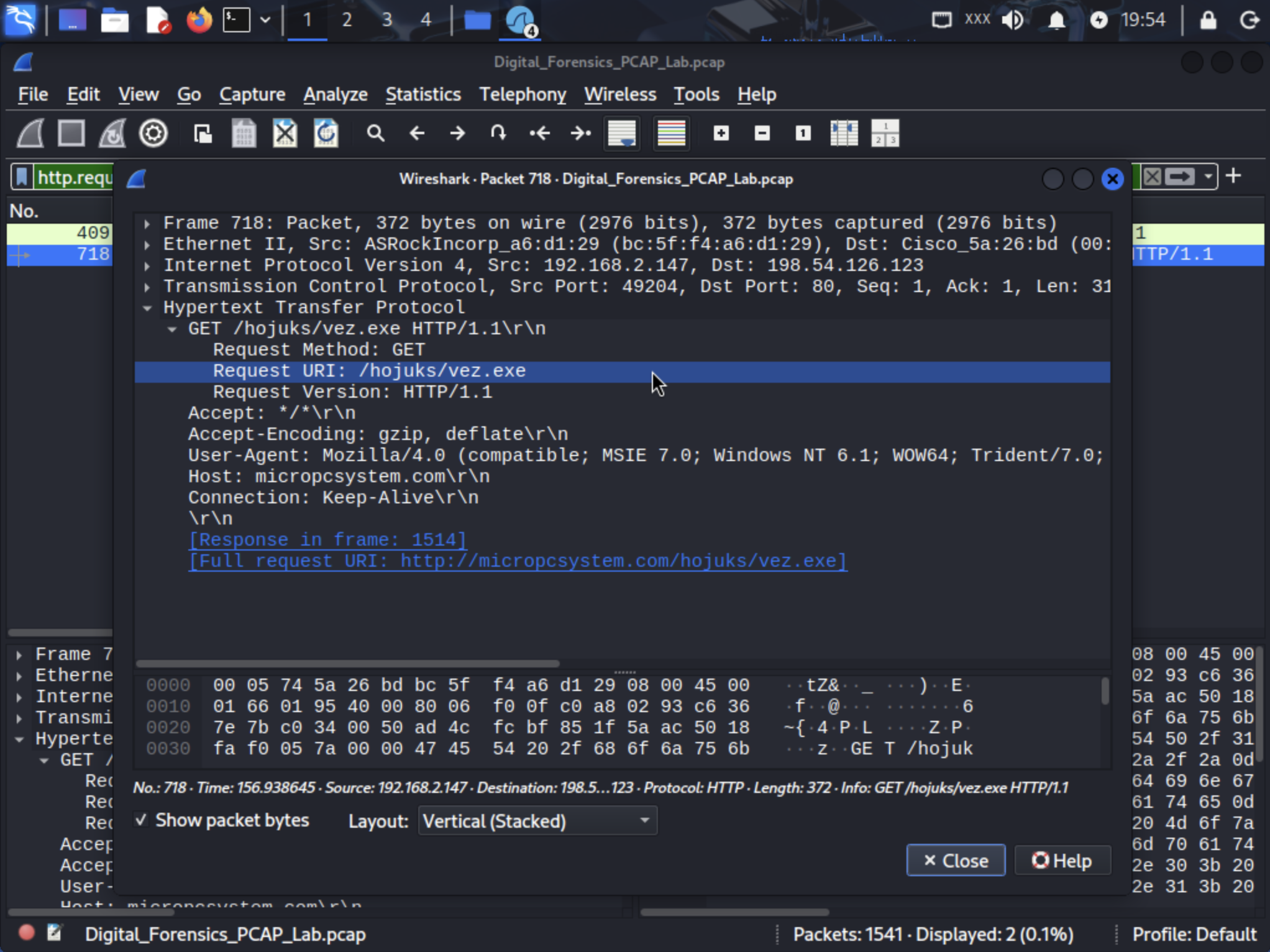Click the start capture shark fin icon
Image resolution: width=1270 pixels, height=952 pixels.
30,133
